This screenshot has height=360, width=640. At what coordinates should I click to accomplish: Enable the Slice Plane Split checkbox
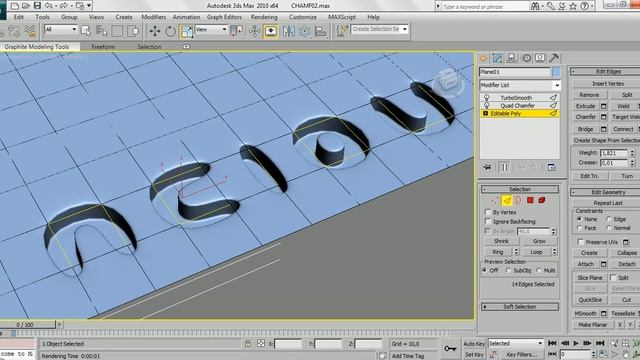[613, 278]
